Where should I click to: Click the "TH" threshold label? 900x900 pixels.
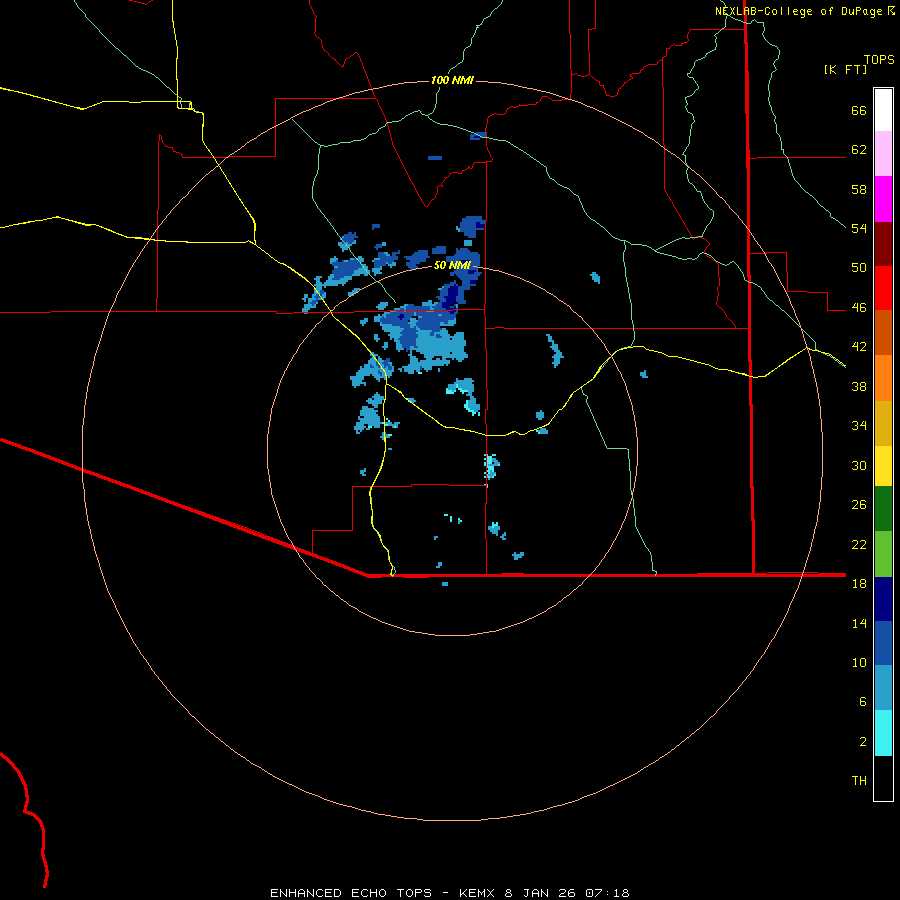pos(859,781)
